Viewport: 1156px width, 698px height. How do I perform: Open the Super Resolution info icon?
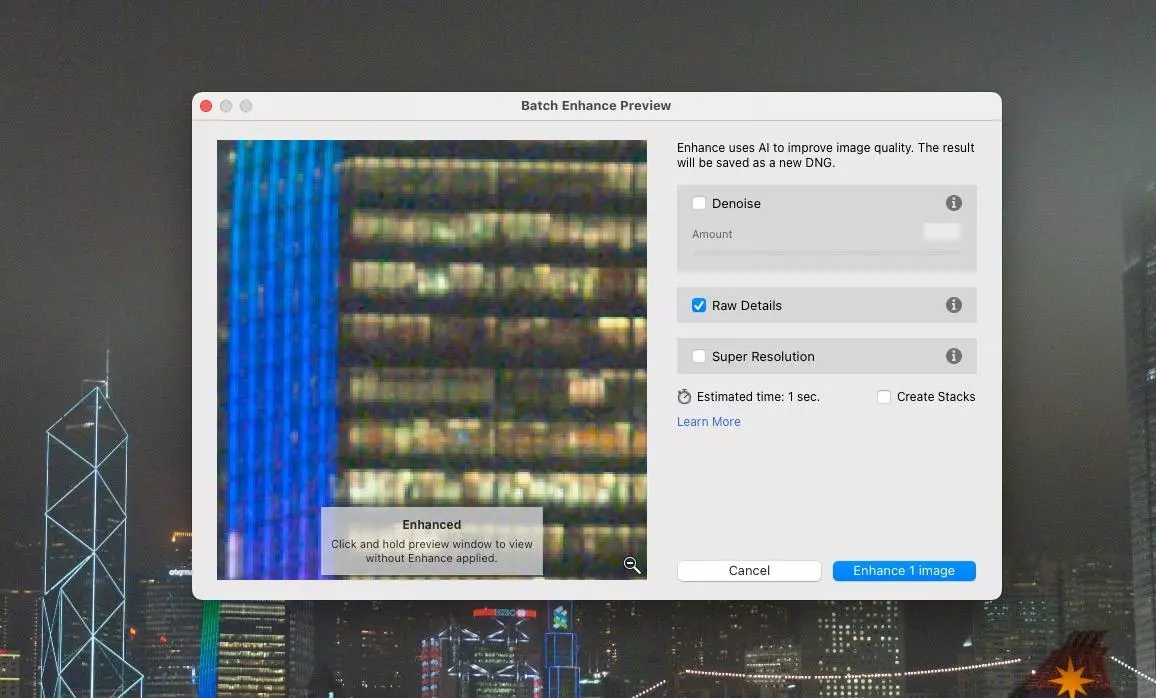point(954,356)
